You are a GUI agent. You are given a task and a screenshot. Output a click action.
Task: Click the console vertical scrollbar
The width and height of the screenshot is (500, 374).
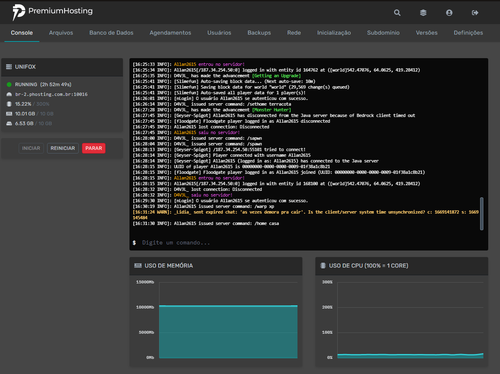pyautogui.click(x=481, y=214)
